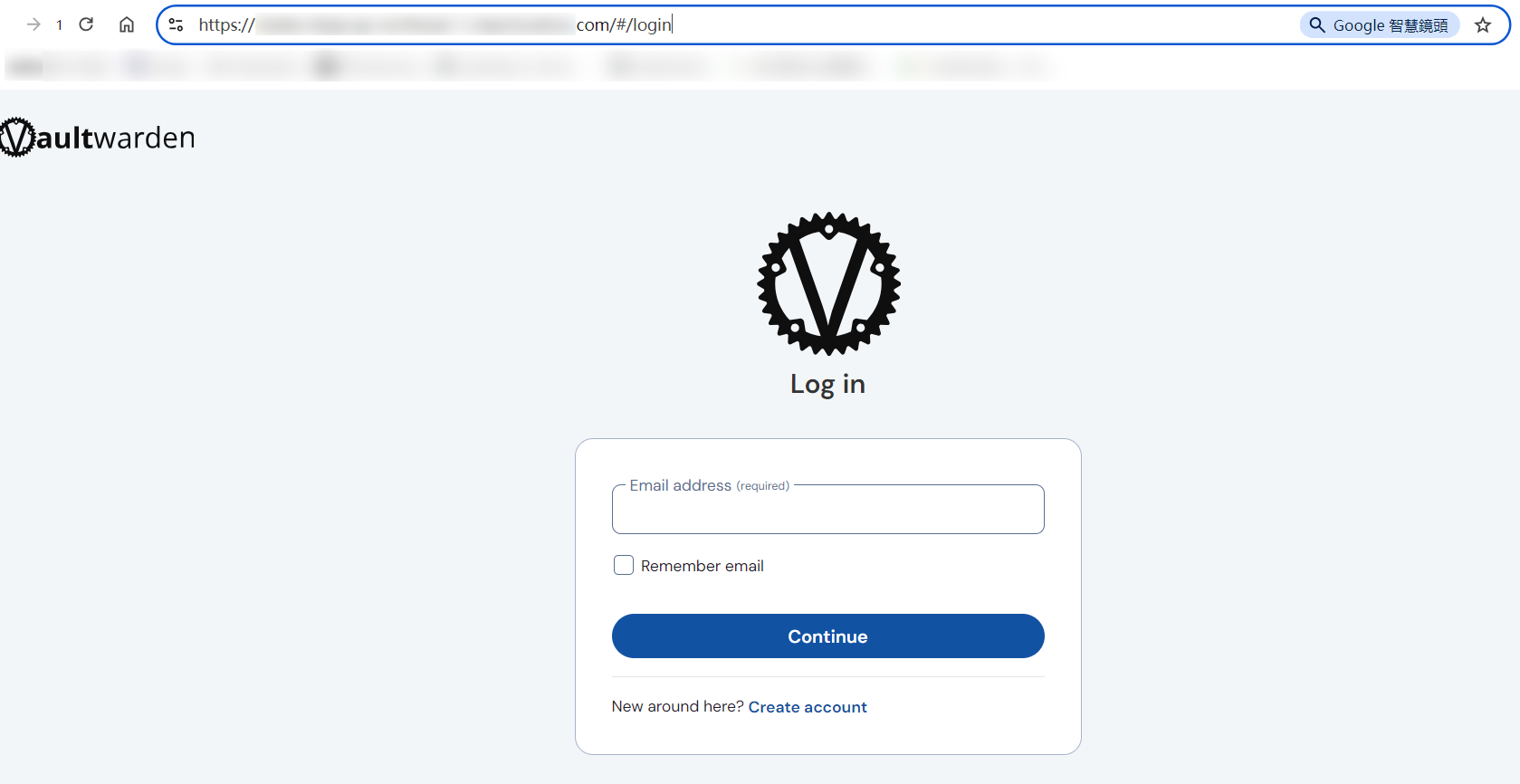Bookmark this page with the star icon

[x=1483, y=25]
